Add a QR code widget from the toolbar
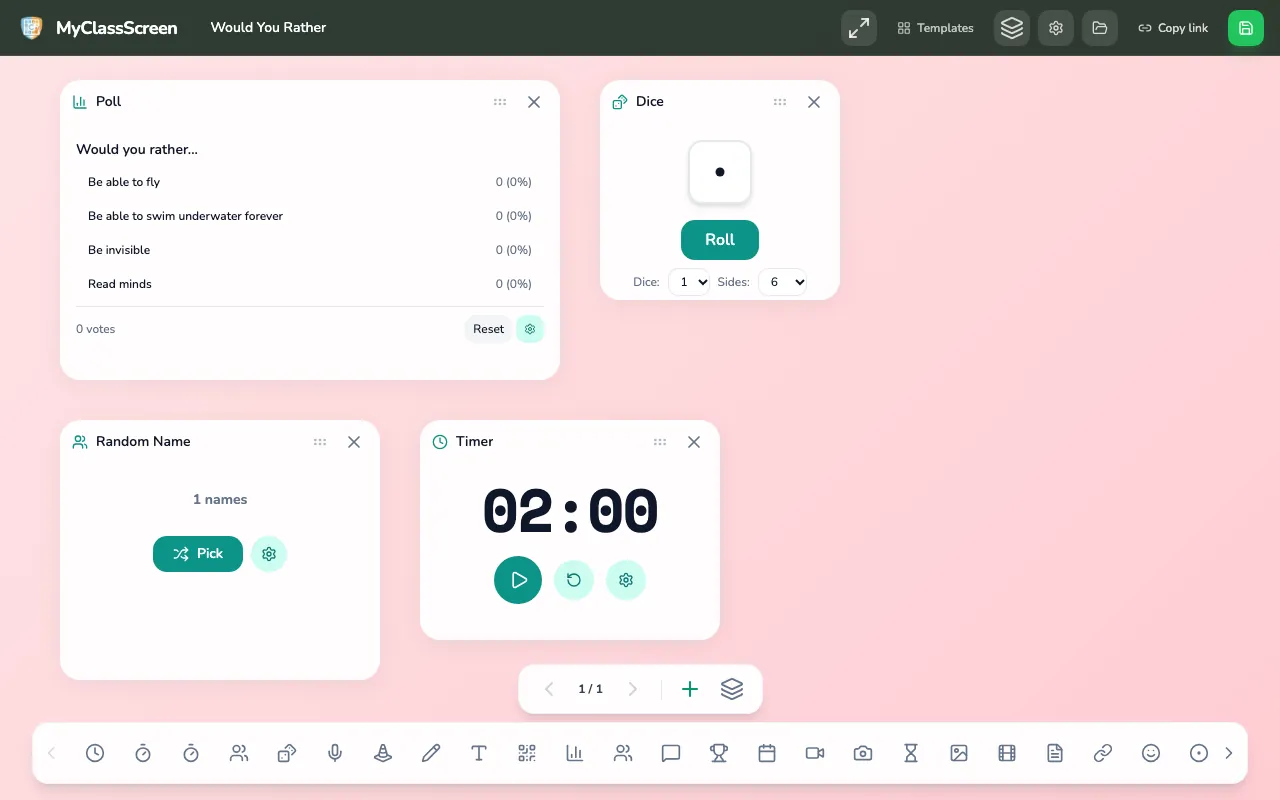 pos(527,753)
